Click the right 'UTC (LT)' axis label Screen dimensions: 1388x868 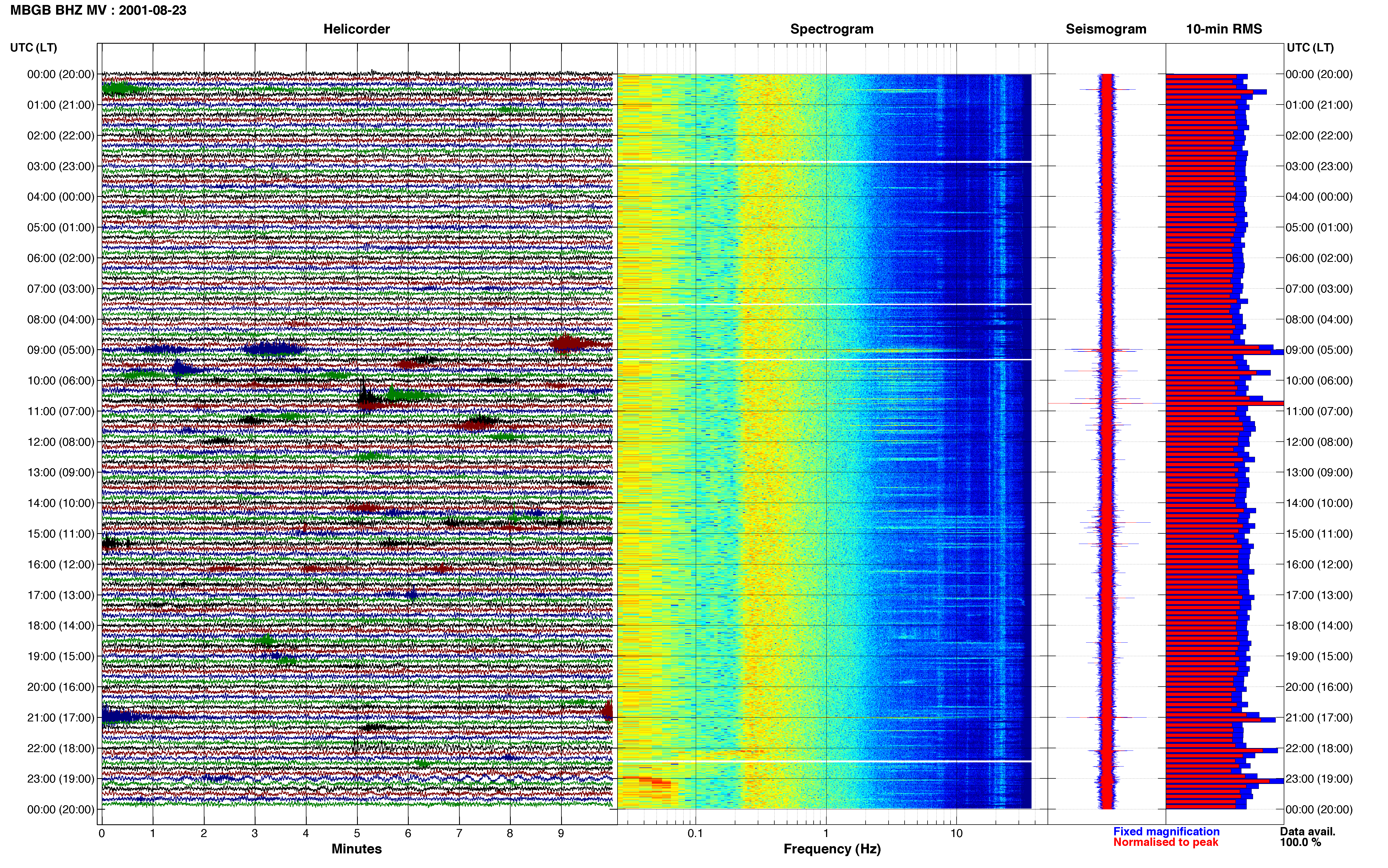(1310, 48)
